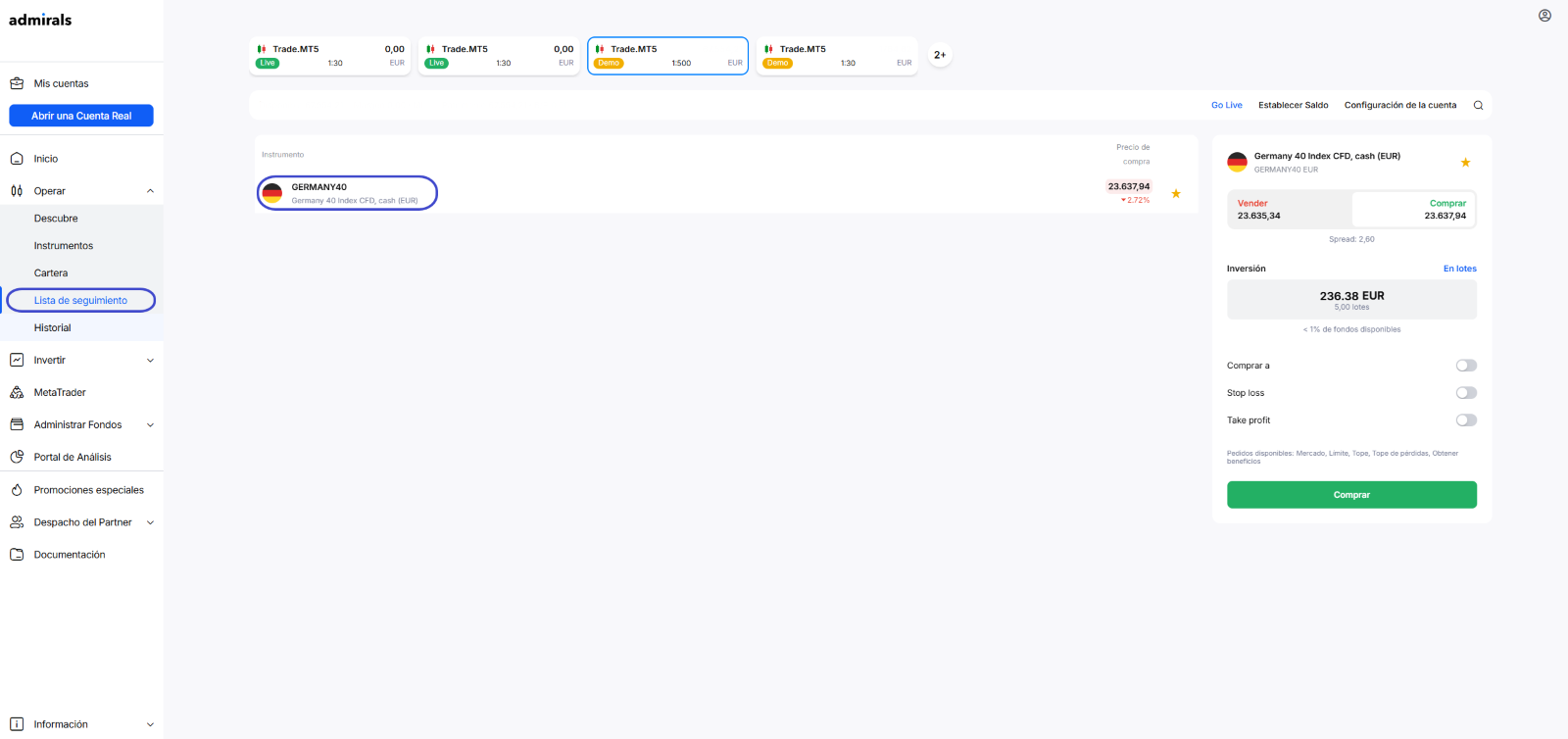Select the Comprar 23.637,94 option
Screen dimensions: 1568x739
(1413, 210)
